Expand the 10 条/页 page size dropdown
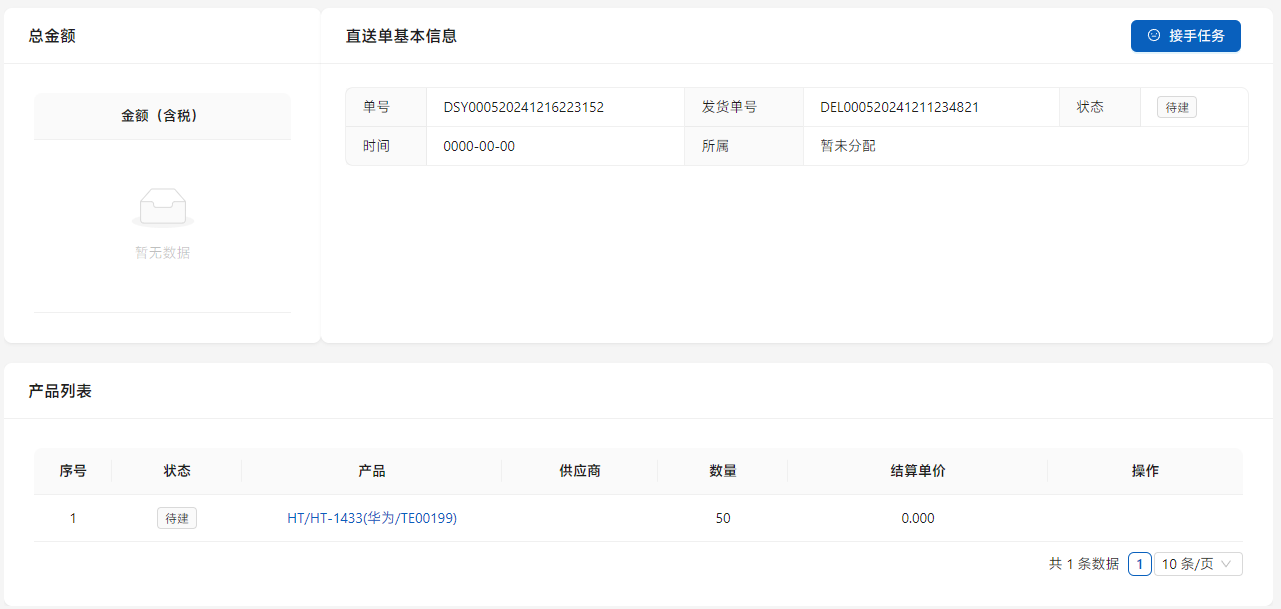This screenshot has width=1281, height=609. point(1198,564)
